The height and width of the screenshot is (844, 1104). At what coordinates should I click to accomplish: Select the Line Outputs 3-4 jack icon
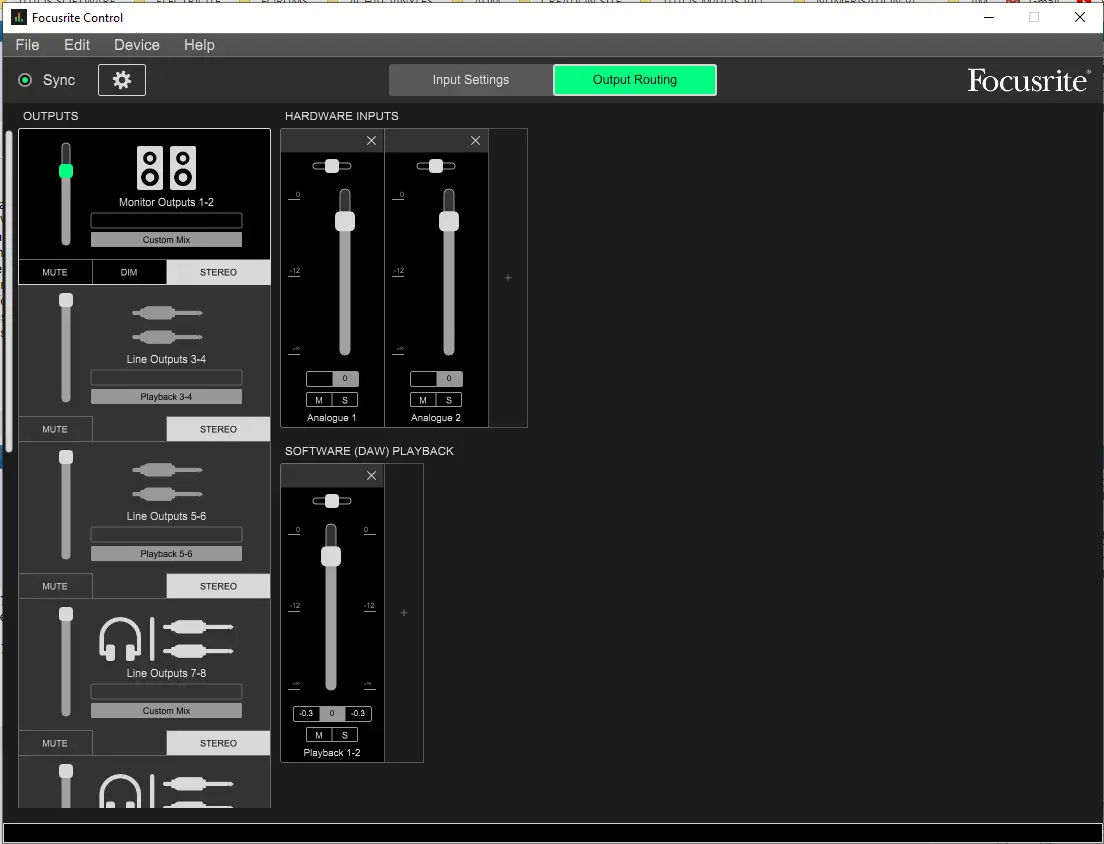pos(166,325)
